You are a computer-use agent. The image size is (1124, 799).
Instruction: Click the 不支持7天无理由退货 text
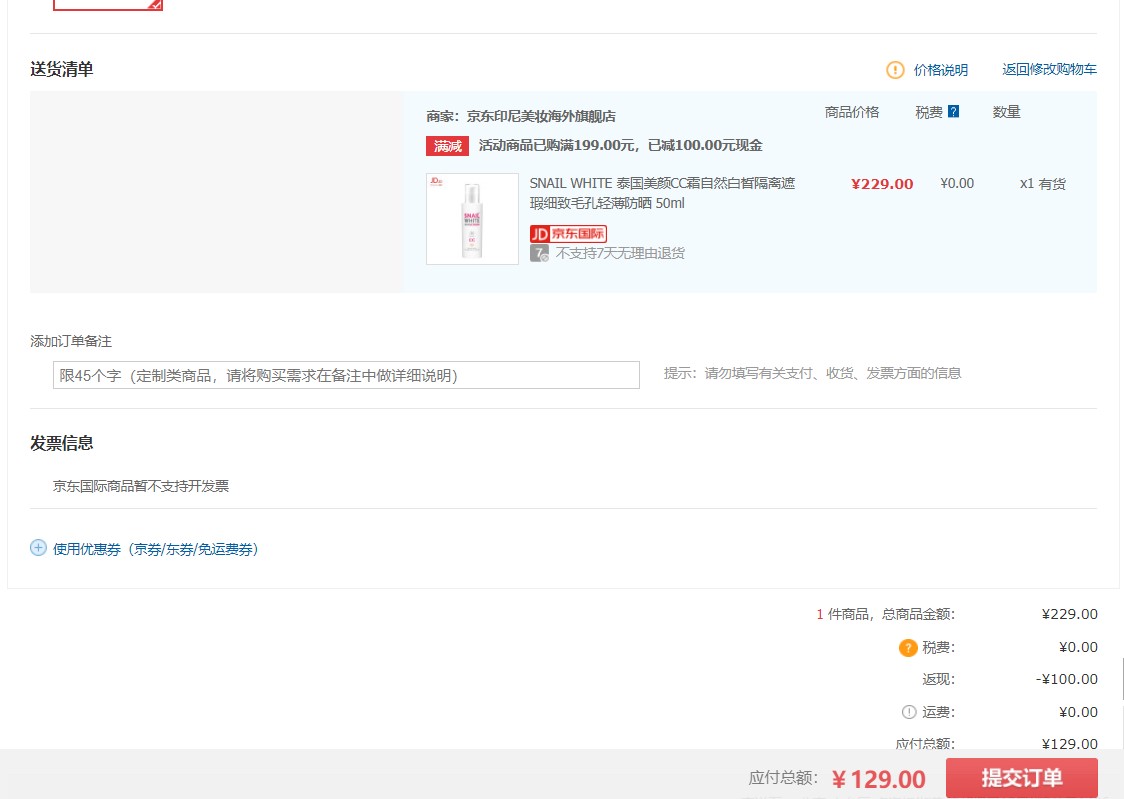pyautogui.click(x=620, y=253)
